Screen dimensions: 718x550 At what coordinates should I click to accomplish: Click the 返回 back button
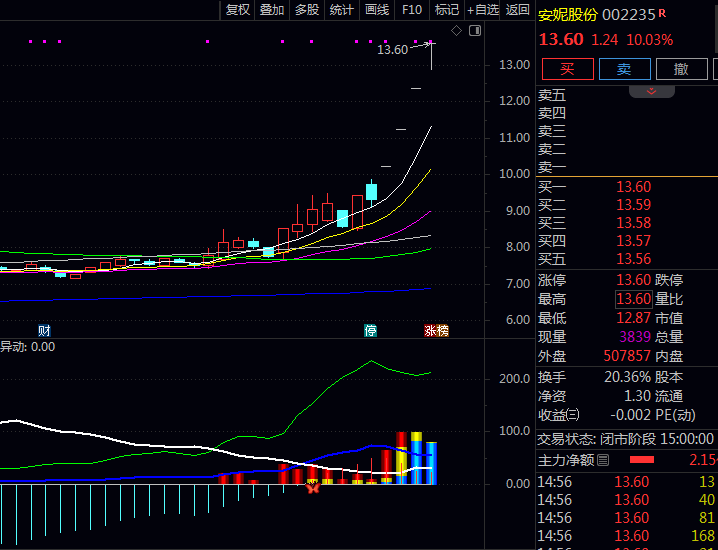[518, 10]
